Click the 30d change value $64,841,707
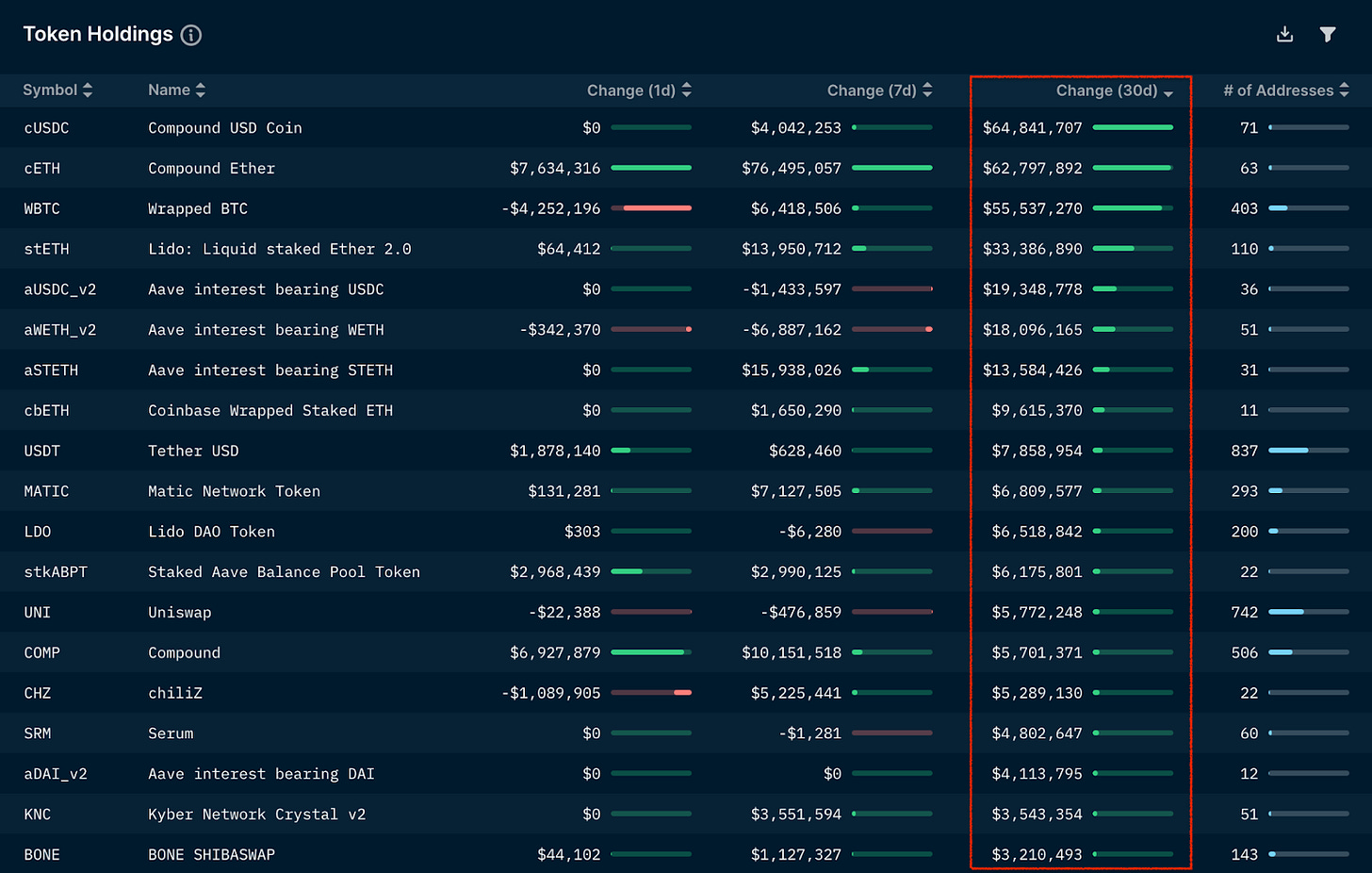Screen dimensions: 1372x873 (1033, 128)
